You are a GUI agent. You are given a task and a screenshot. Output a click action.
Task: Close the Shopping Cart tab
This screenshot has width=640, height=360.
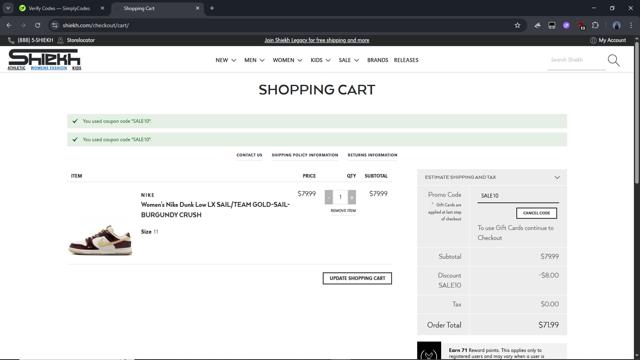click(x=198, y=8)
